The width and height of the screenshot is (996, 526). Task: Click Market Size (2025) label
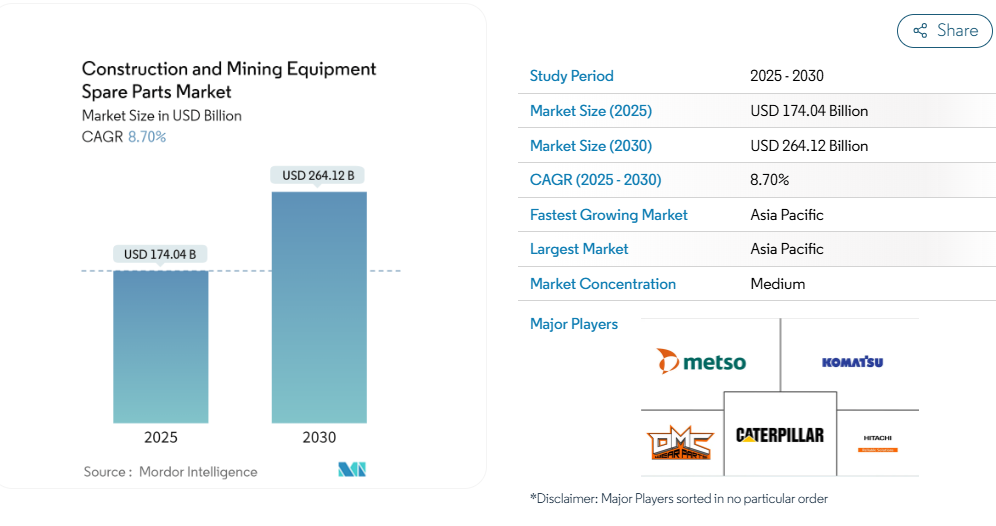coord(591,111)
